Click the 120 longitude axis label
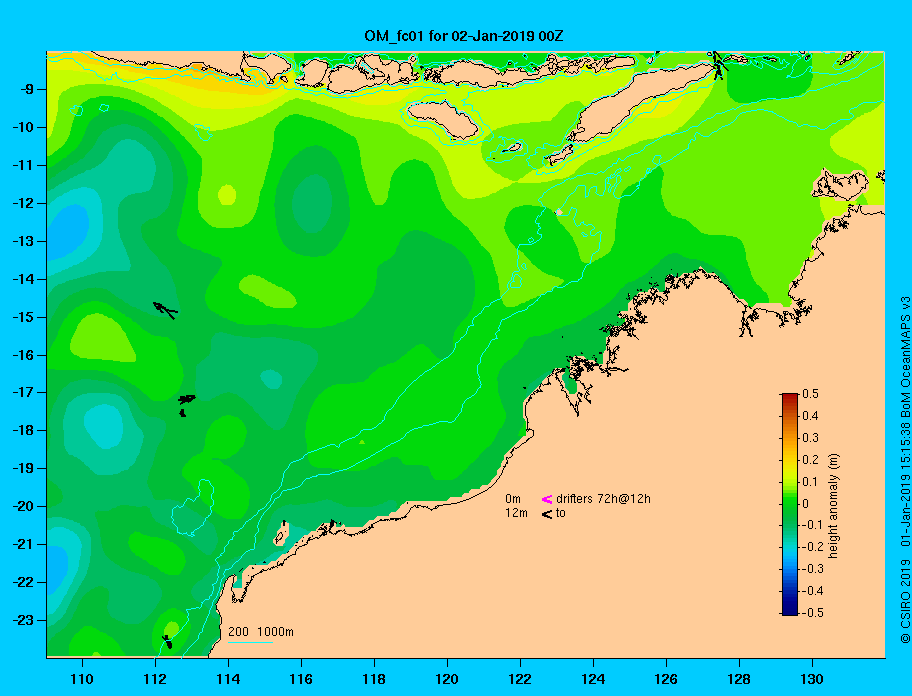 pyautogui.click(x=447, y=679)
